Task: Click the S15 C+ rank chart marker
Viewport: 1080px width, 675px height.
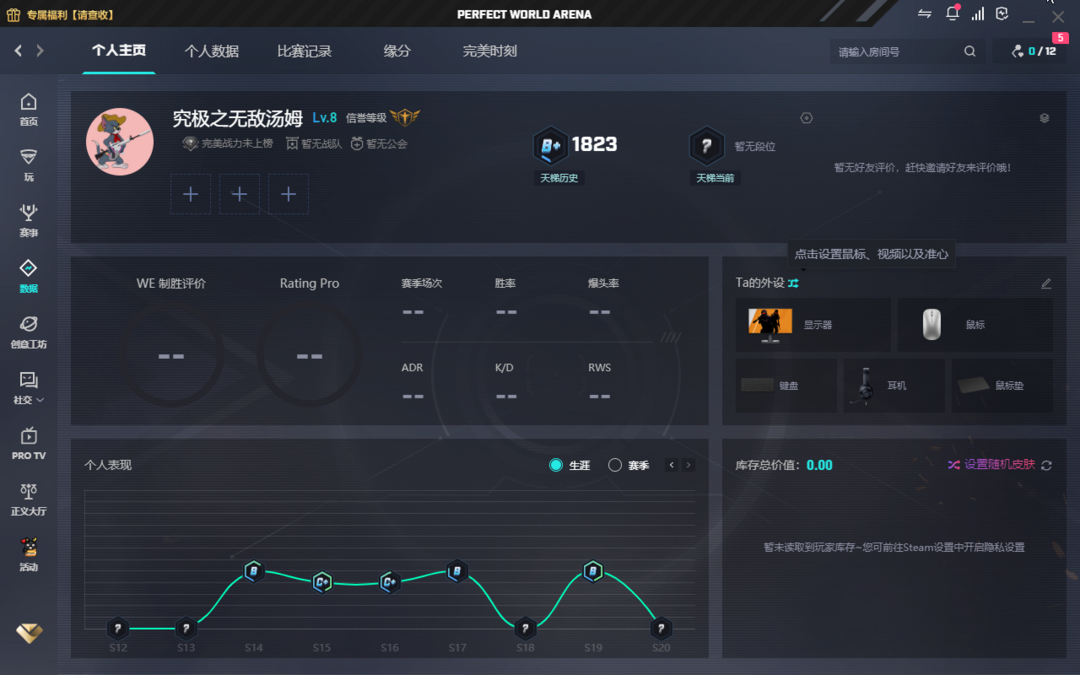Action: tap(322, 582)
